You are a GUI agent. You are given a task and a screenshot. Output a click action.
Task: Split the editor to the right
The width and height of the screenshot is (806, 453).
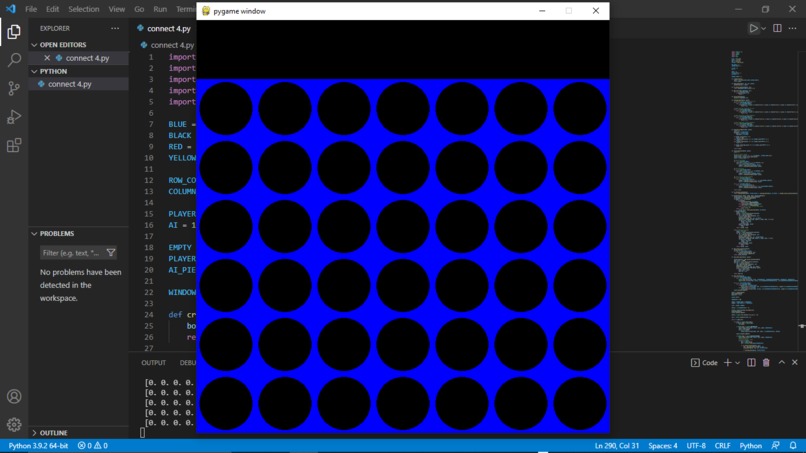pos(777,28)
